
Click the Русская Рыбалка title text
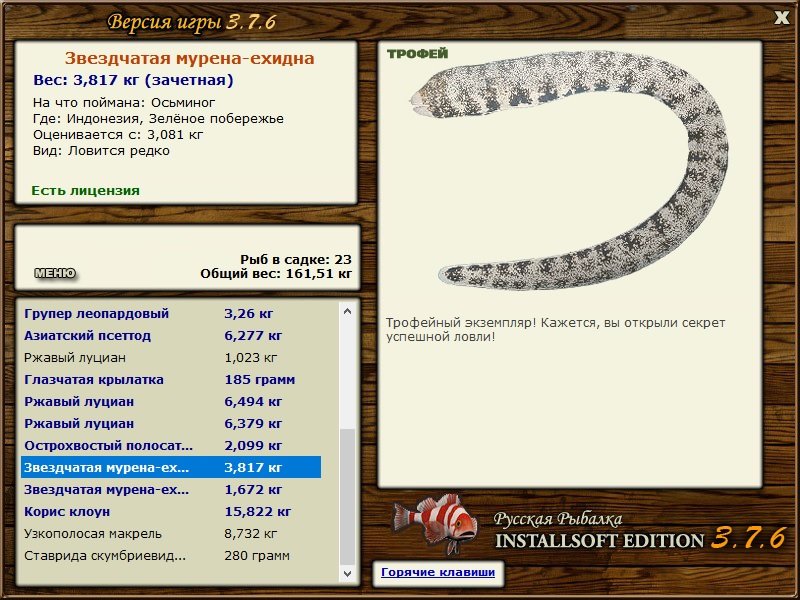pyautogui.click(x=558, y=519)
